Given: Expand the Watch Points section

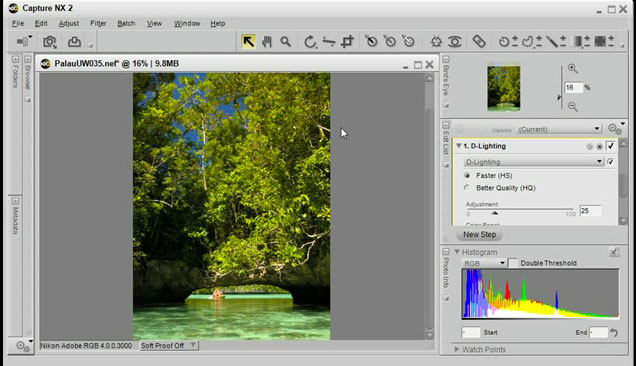Looking at the screenshot, I should tap(457, 349).
